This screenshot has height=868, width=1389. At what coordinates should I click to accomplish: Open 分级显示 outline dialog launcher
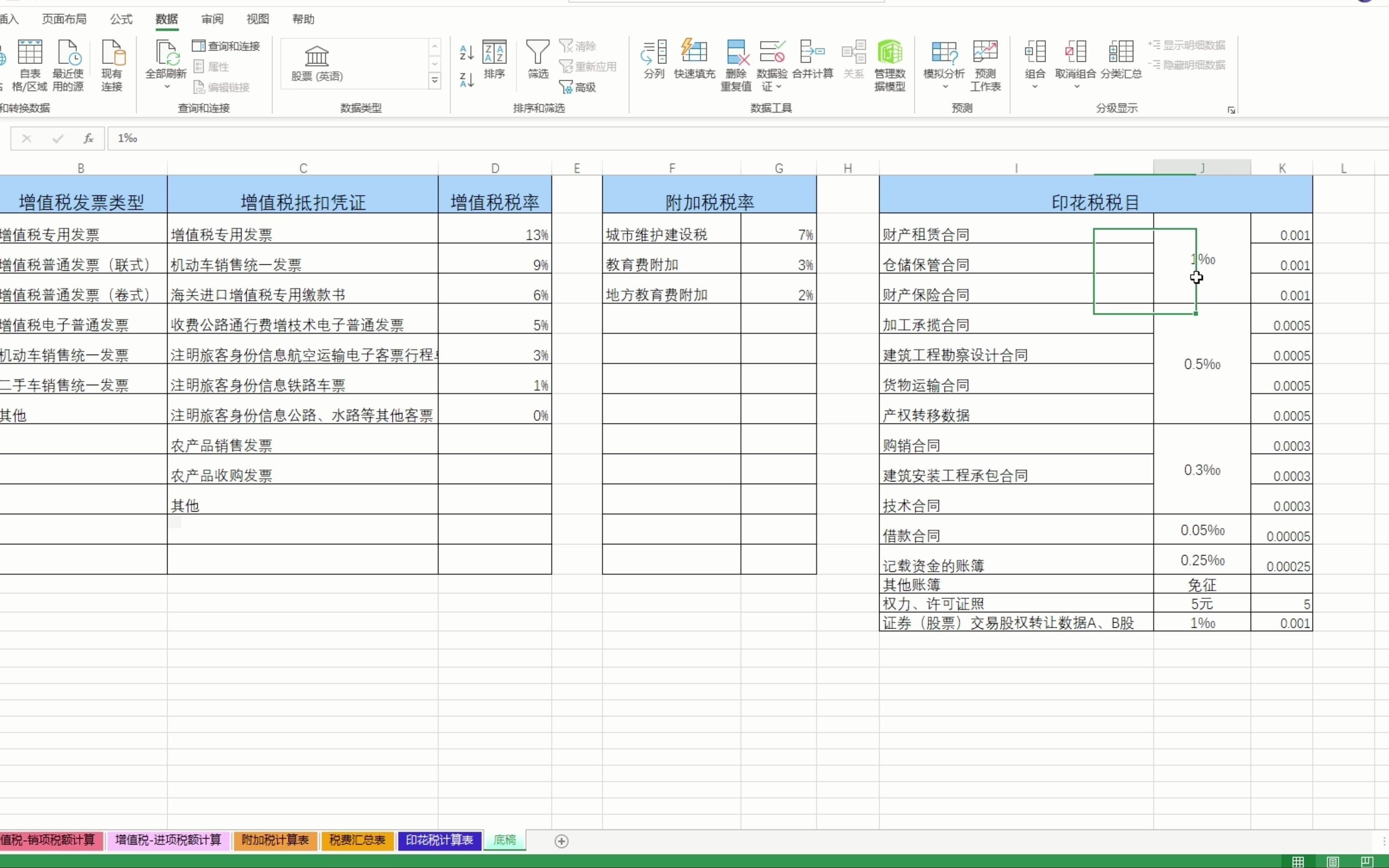[1231, 109]
